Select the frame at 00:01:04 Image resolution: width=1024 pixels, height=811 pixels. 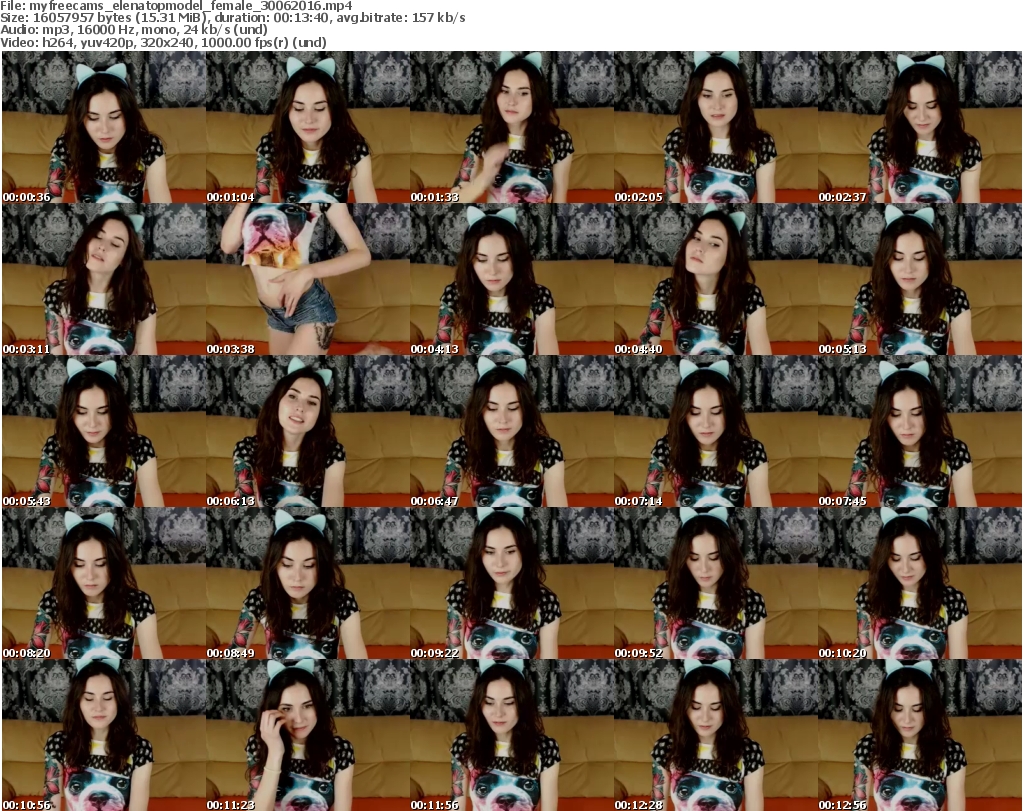(x=307, y=128)
